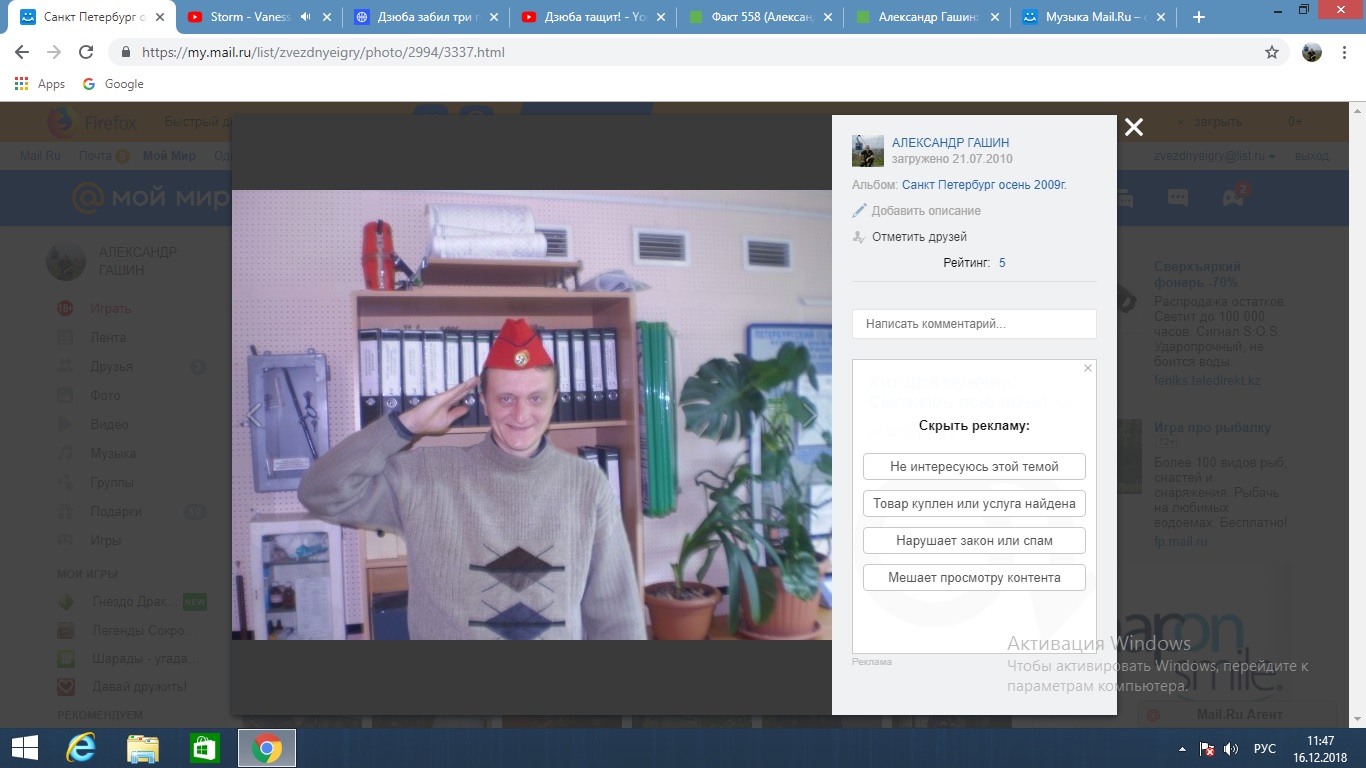
Task: Open Друзья in left sidebar
Action: [x=111, y=366]
